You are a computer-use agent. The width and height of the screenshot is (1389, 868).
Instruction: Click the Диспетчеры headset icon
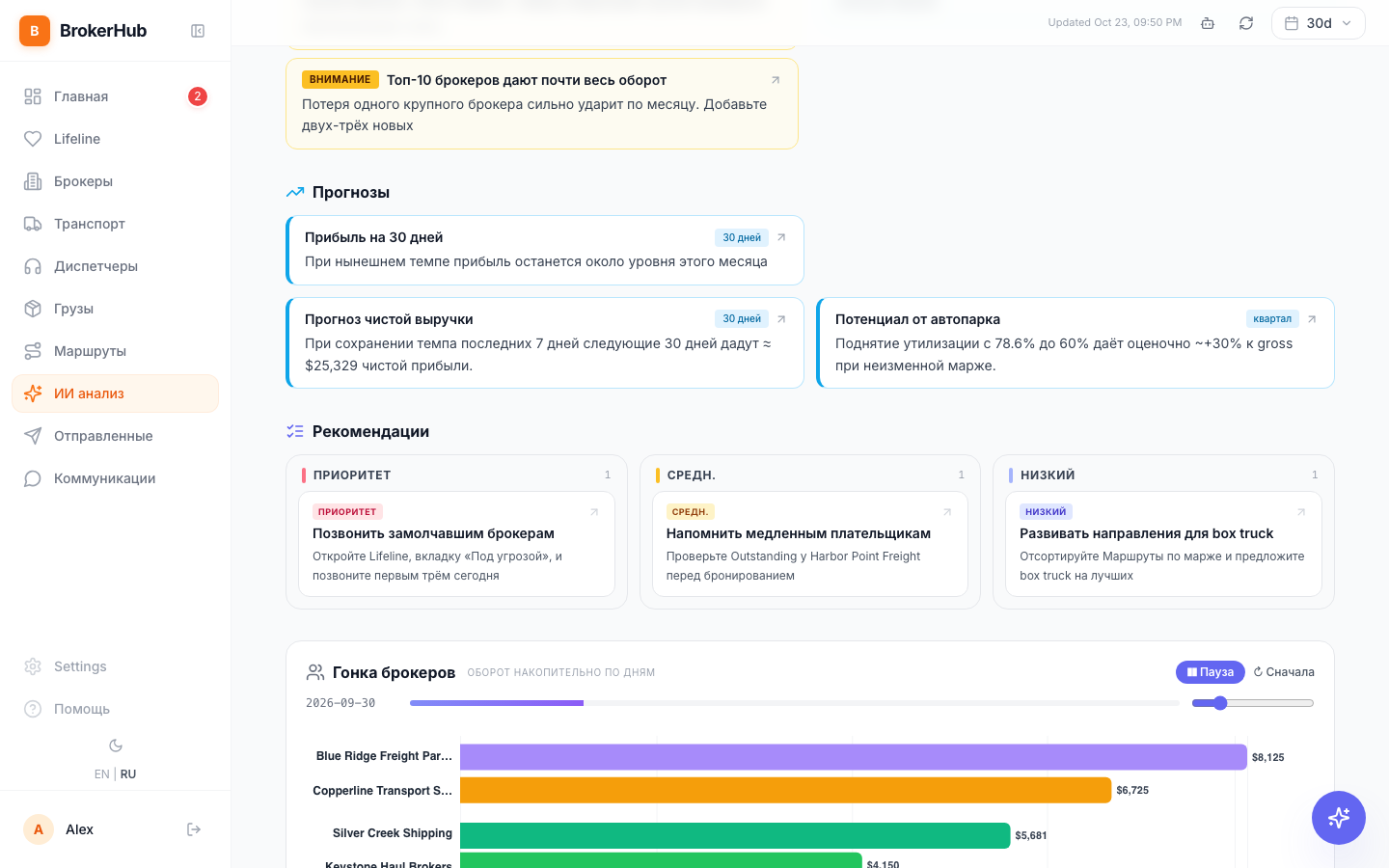tap(33, 266)
